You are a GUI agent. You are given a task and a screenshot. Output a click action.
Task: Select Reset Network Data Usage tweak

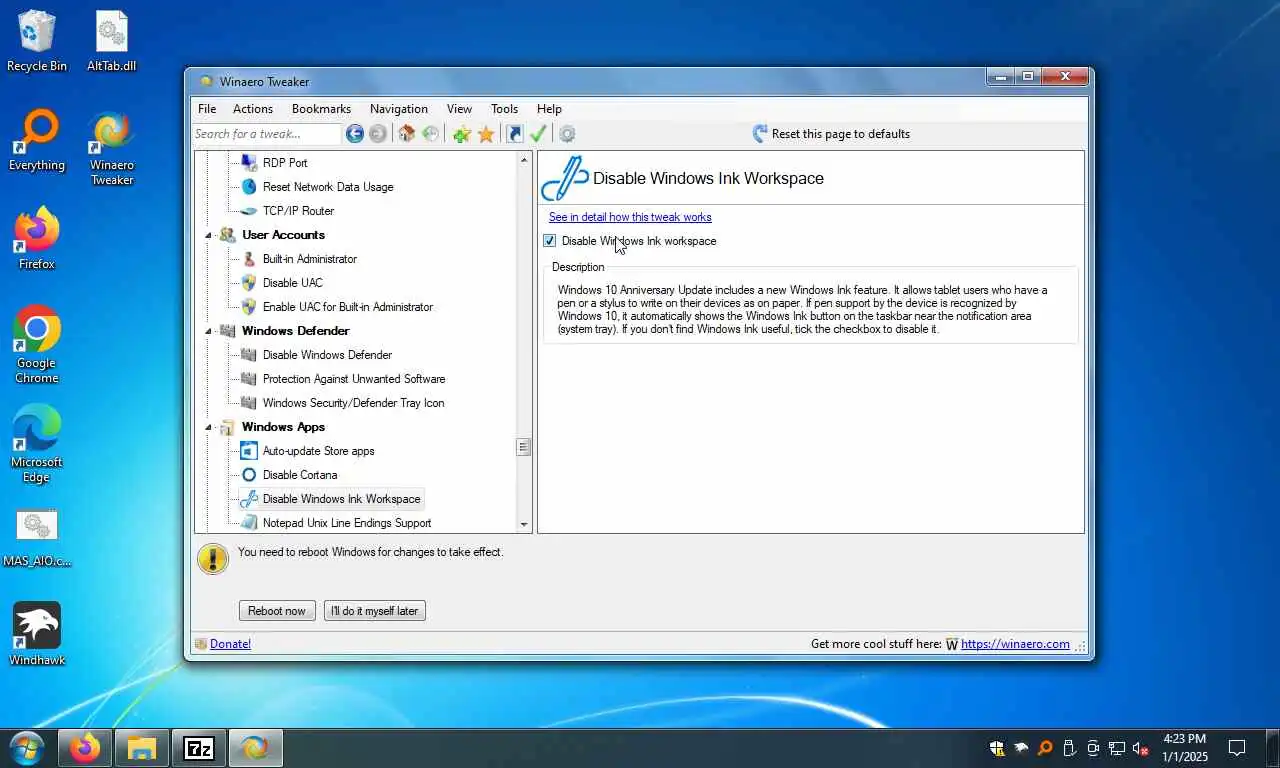(328, 187)
